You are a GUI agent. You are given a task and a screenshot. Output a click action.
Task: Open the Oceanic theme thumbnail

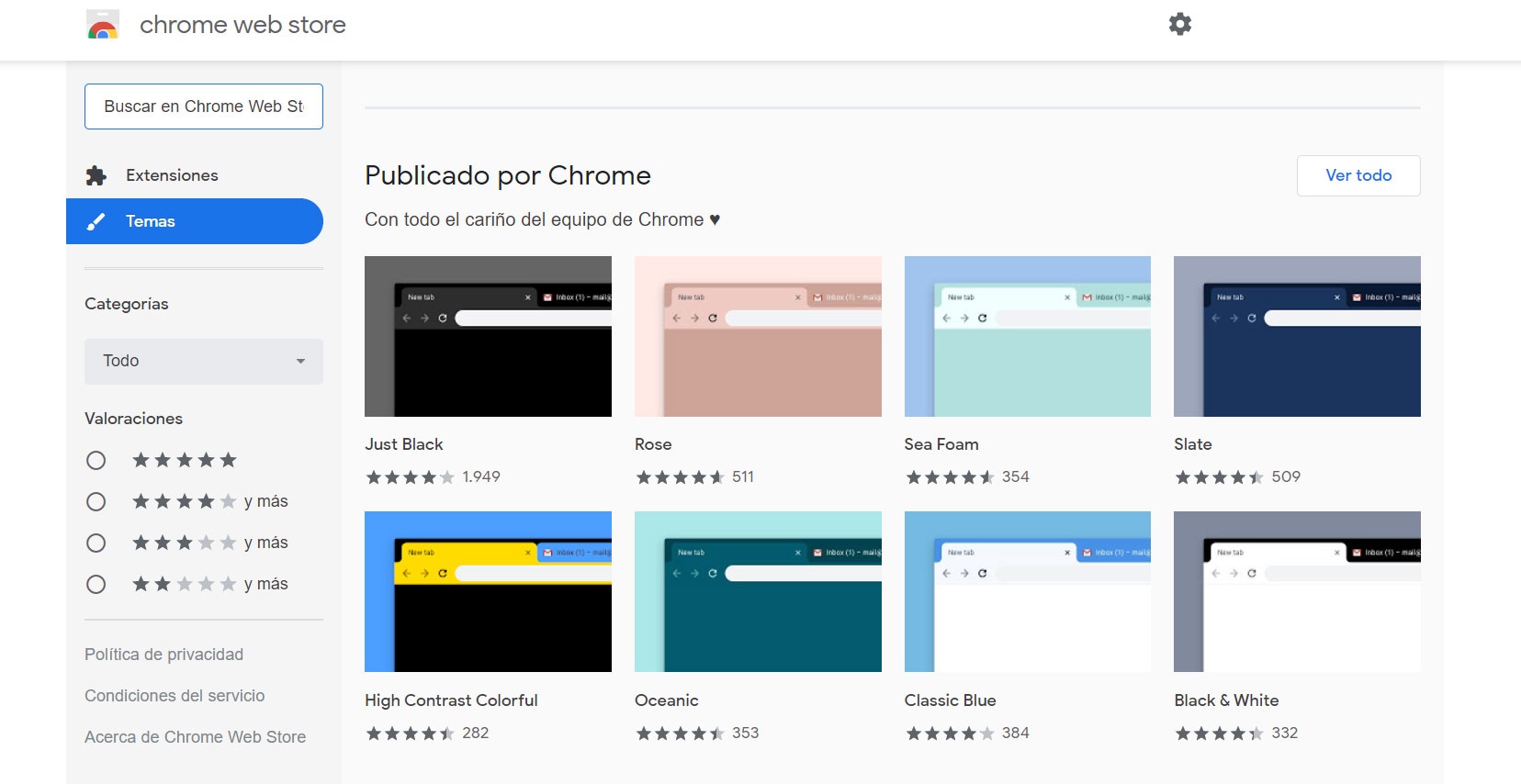pyautogui.click(x=758, y=591)
